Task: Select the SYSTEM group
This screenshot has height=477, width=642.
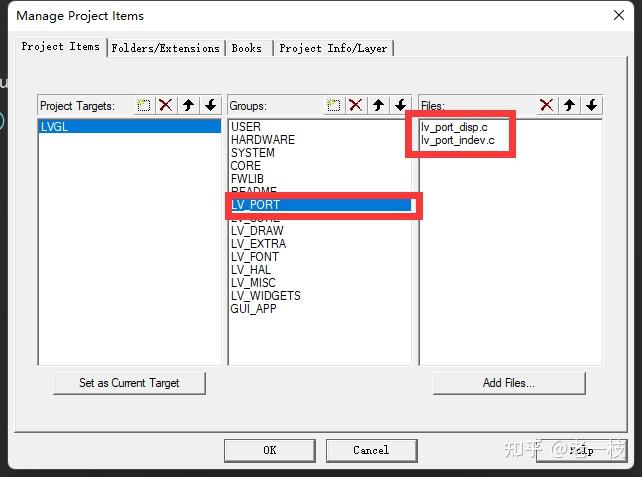Action: click(320, 153)
